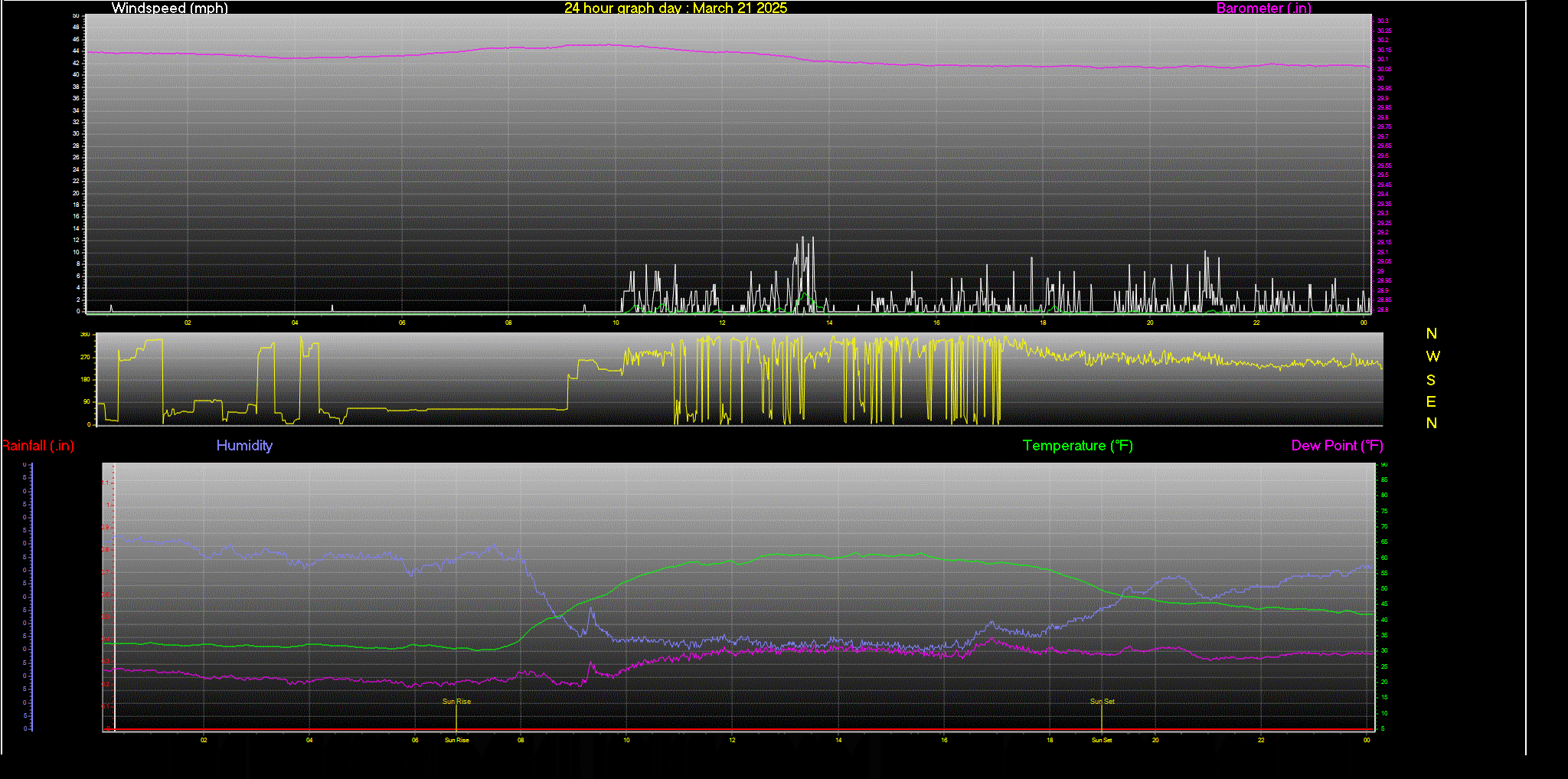Click hour 02 on the windspeed chart axis
The image size is (1568, 779).
click(188, 322)
